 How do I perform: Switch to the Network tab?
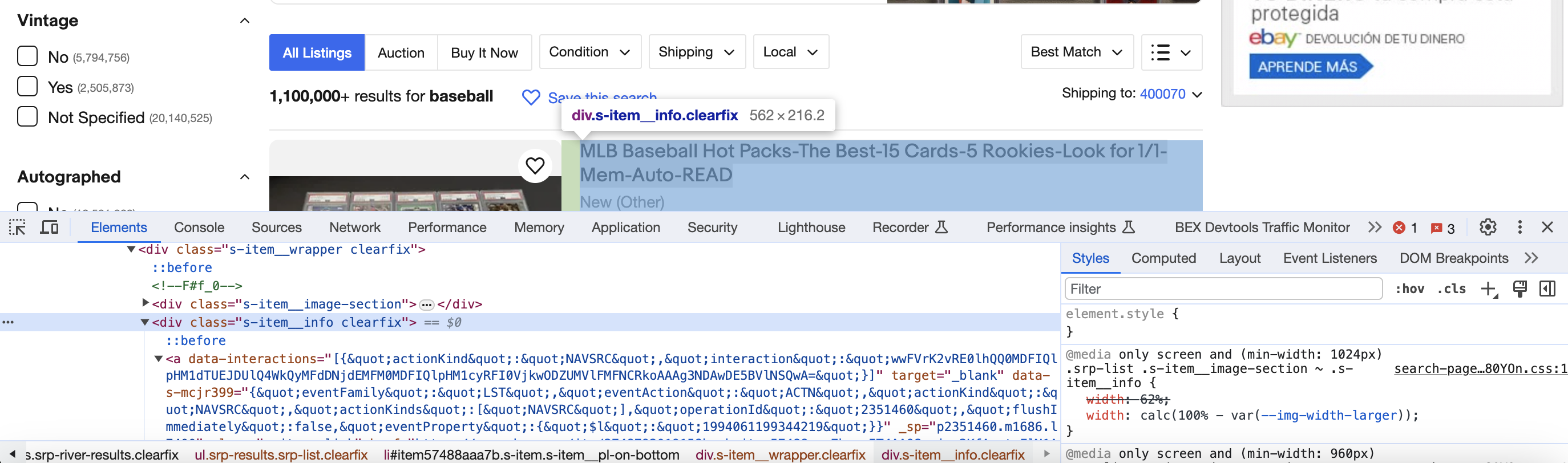355,228
